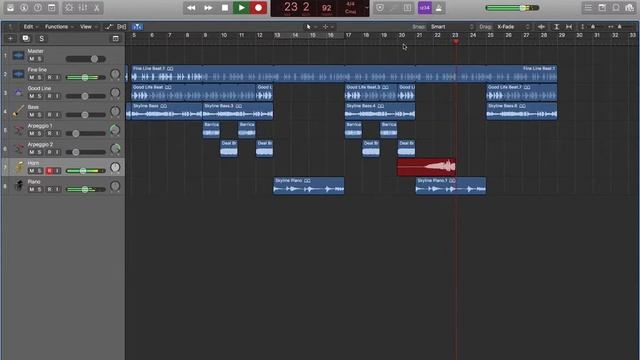Toggle the Flex show/hide button
The height and width of the screenshot is (360, 640).
tap(122, 27)
